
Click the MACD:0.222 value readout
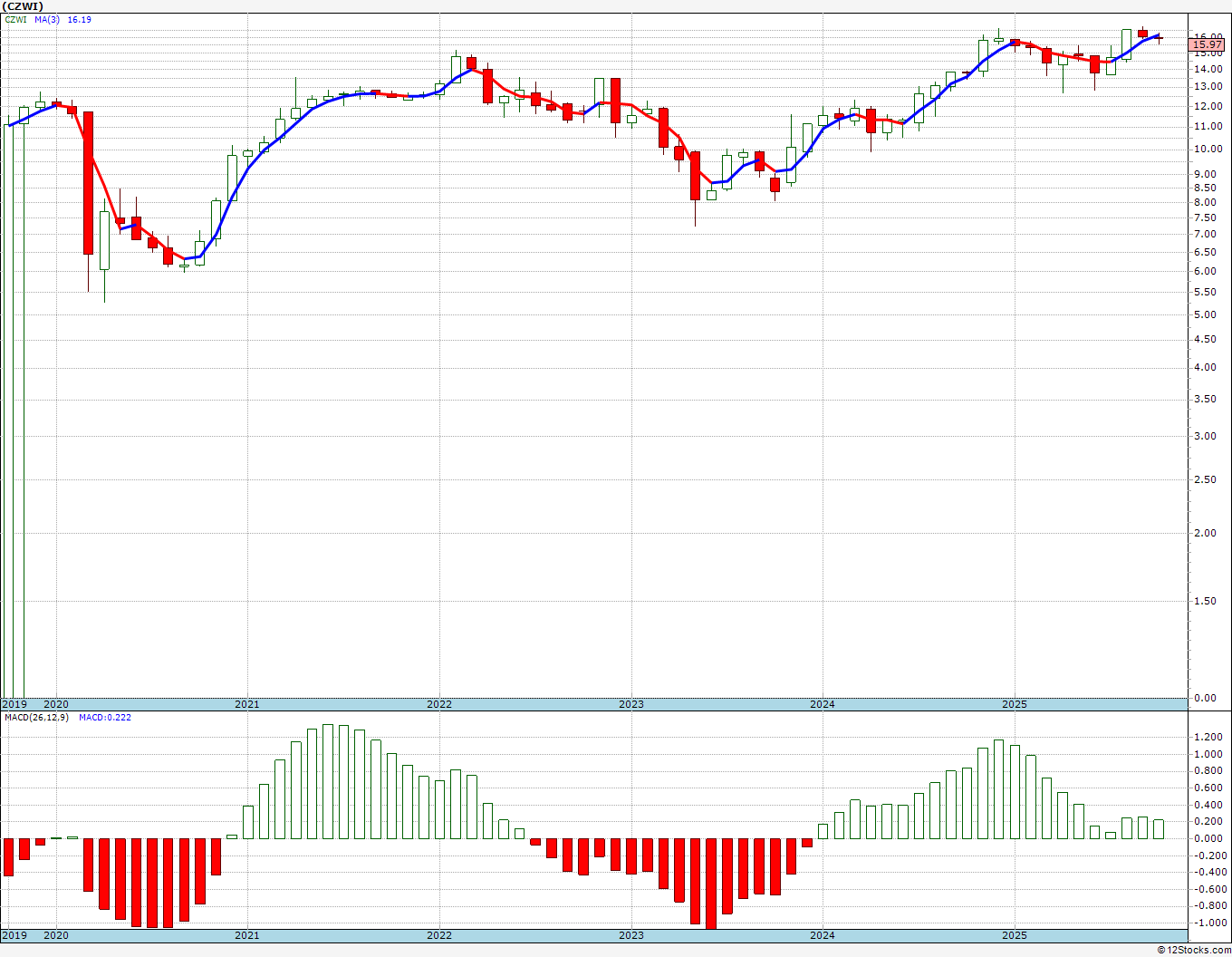pos(105,718)
